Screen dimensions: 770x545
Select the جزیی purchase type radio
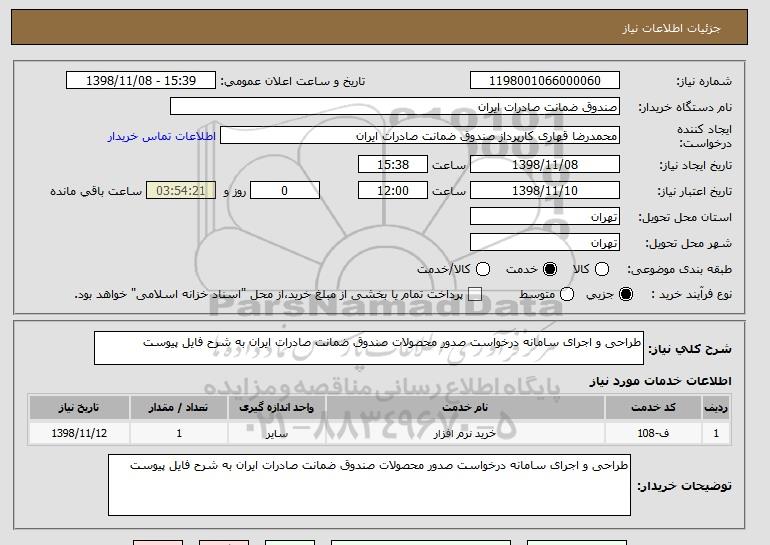(x=626, y=294)
